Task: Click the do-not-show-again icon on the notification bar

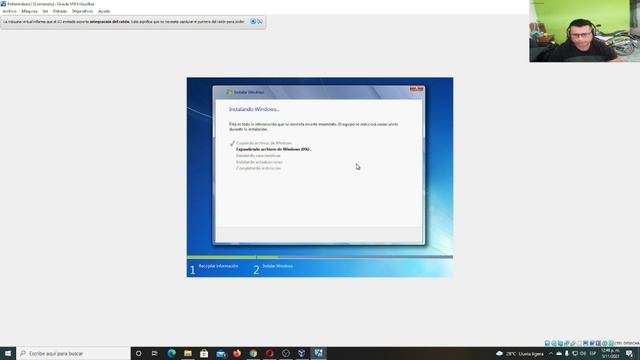Action: pyautogui.click(x=260, y=21)
